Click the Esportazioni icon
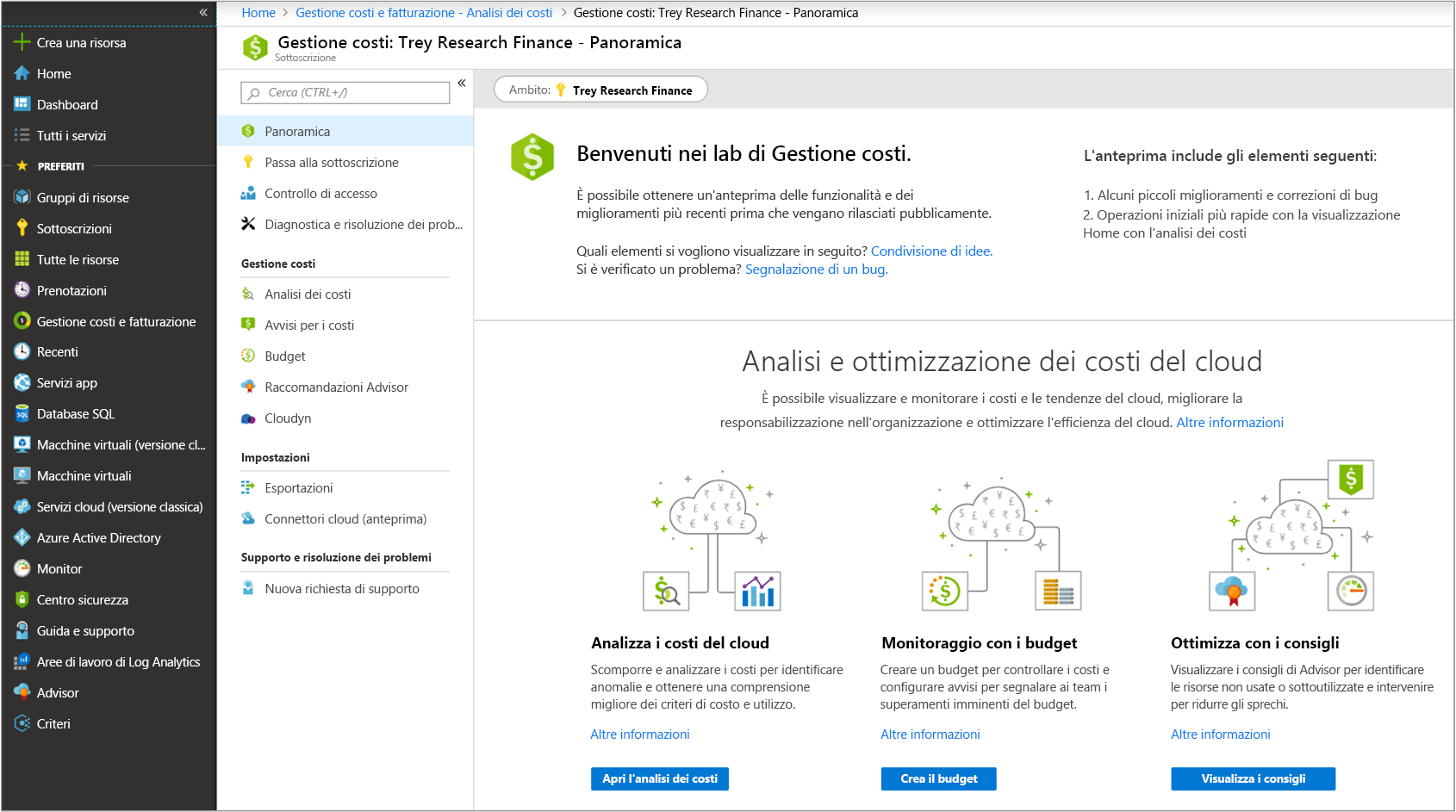 tap(248, 487)
